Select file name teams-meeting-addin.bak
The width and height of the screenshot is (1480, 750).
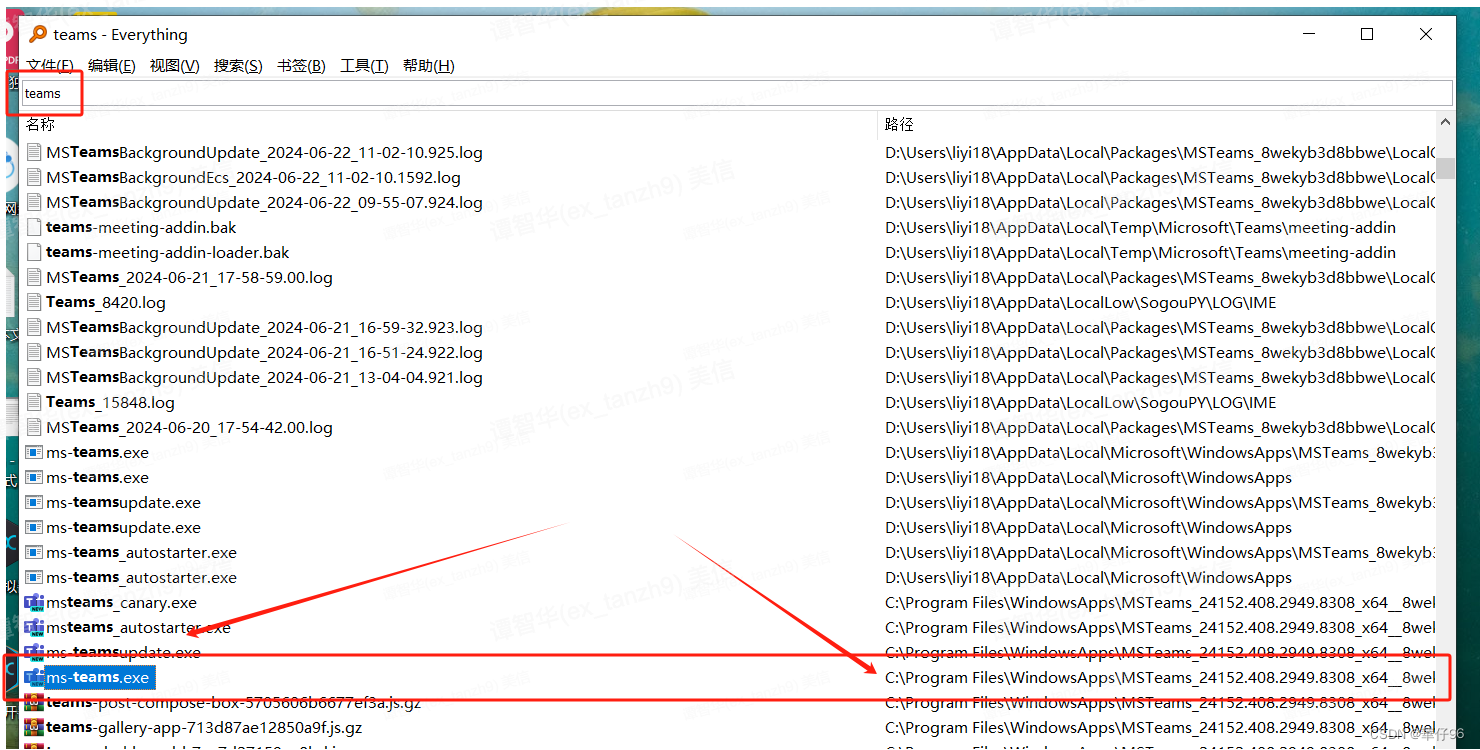141,228
